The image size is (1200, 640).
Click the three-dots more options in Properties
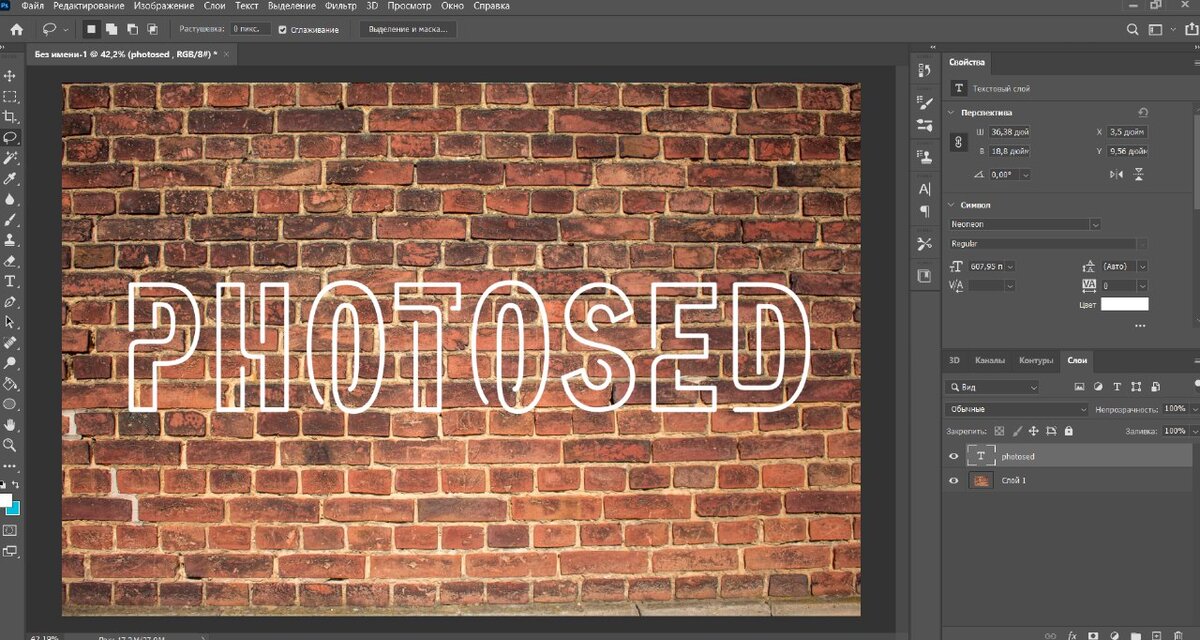click(x=1140, y=326)
